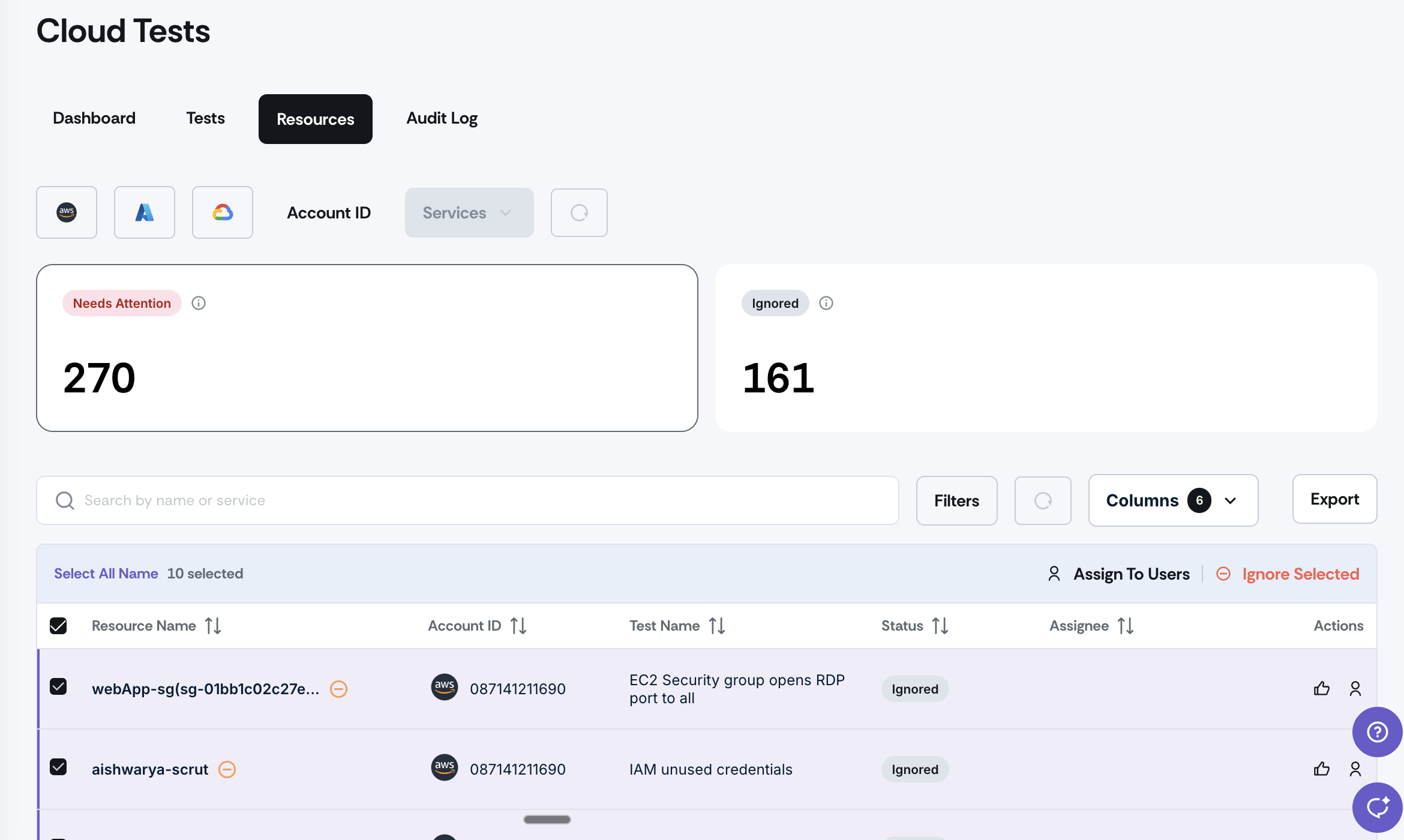Expand the Columns dropdown
The image size is (1404, 840).
[x=1173, y=500]
